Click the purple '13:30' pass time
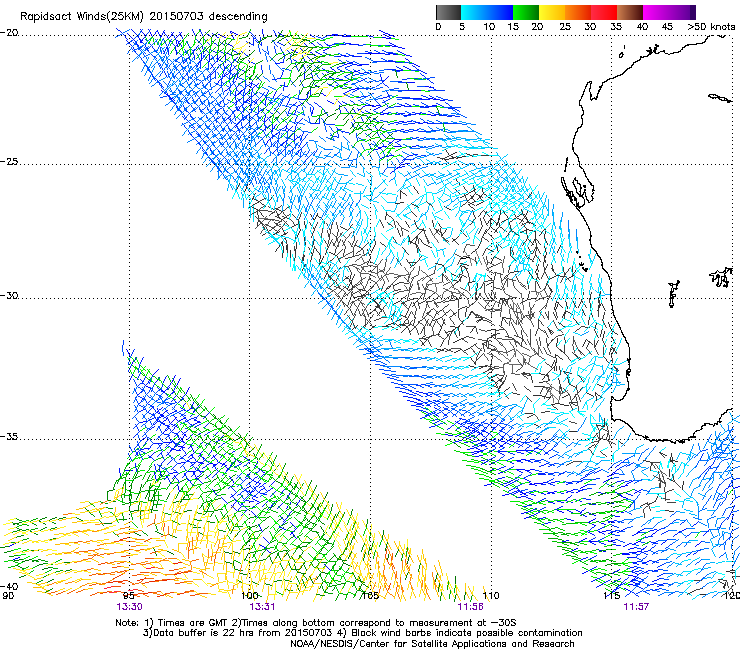 129,607
